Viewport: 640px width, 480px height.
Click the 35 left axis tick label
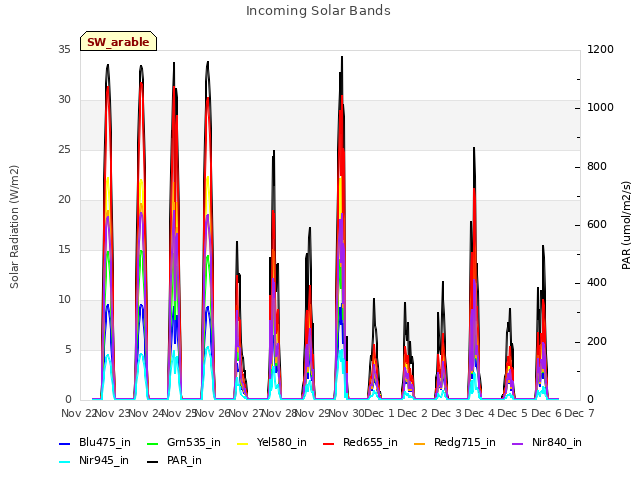tap(64, 49)
